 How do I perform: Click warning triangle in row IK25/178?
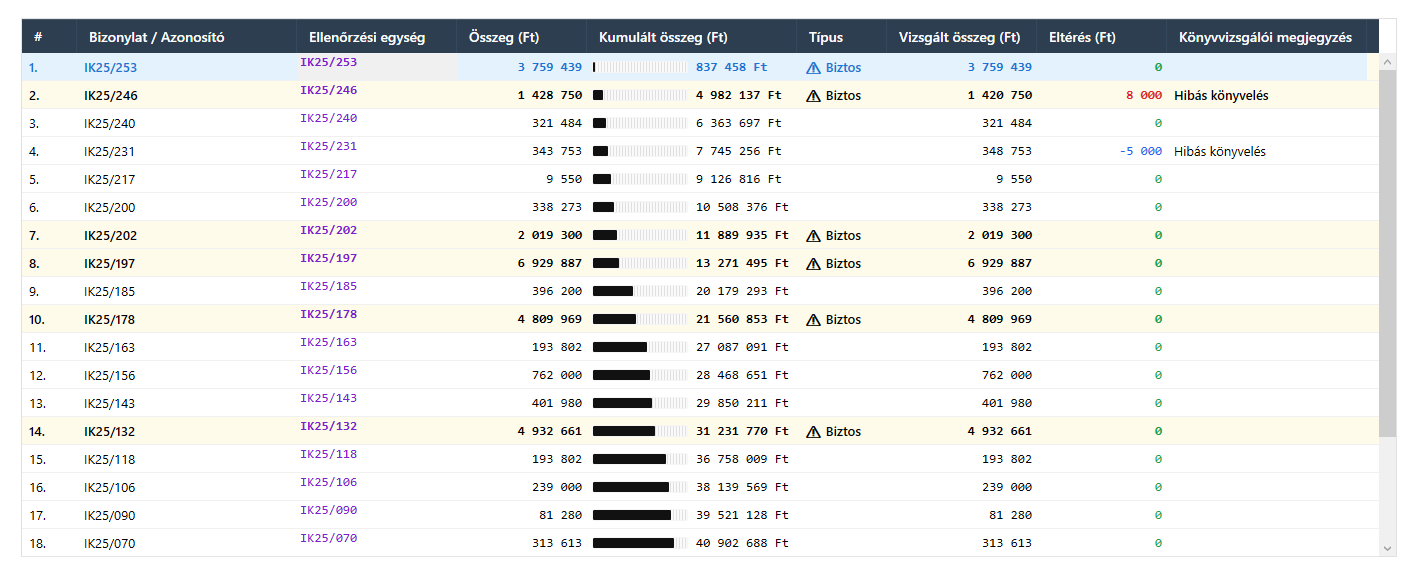click(813, 320)
